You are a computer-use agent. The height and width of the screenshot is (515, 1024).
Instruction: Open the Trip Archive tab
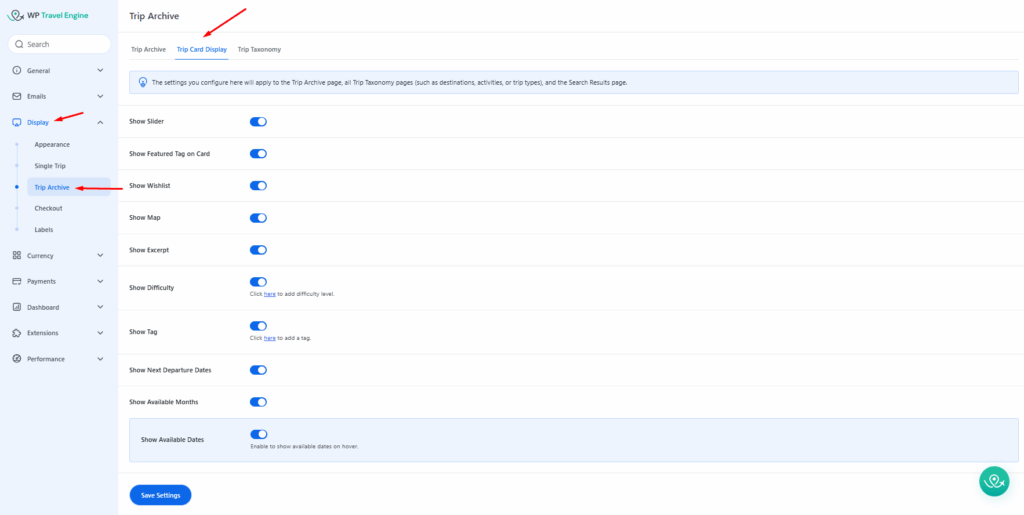pyautogui.click(x=148, y=49)
